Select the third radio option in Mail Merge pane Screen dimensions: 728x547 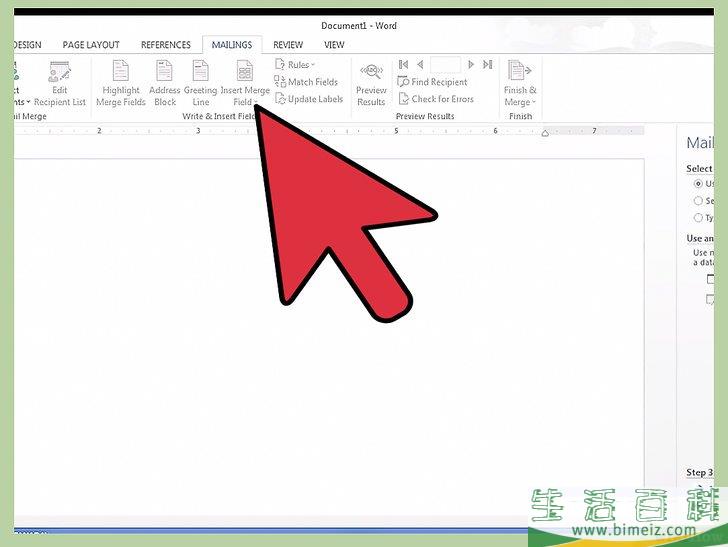point(698,217)
